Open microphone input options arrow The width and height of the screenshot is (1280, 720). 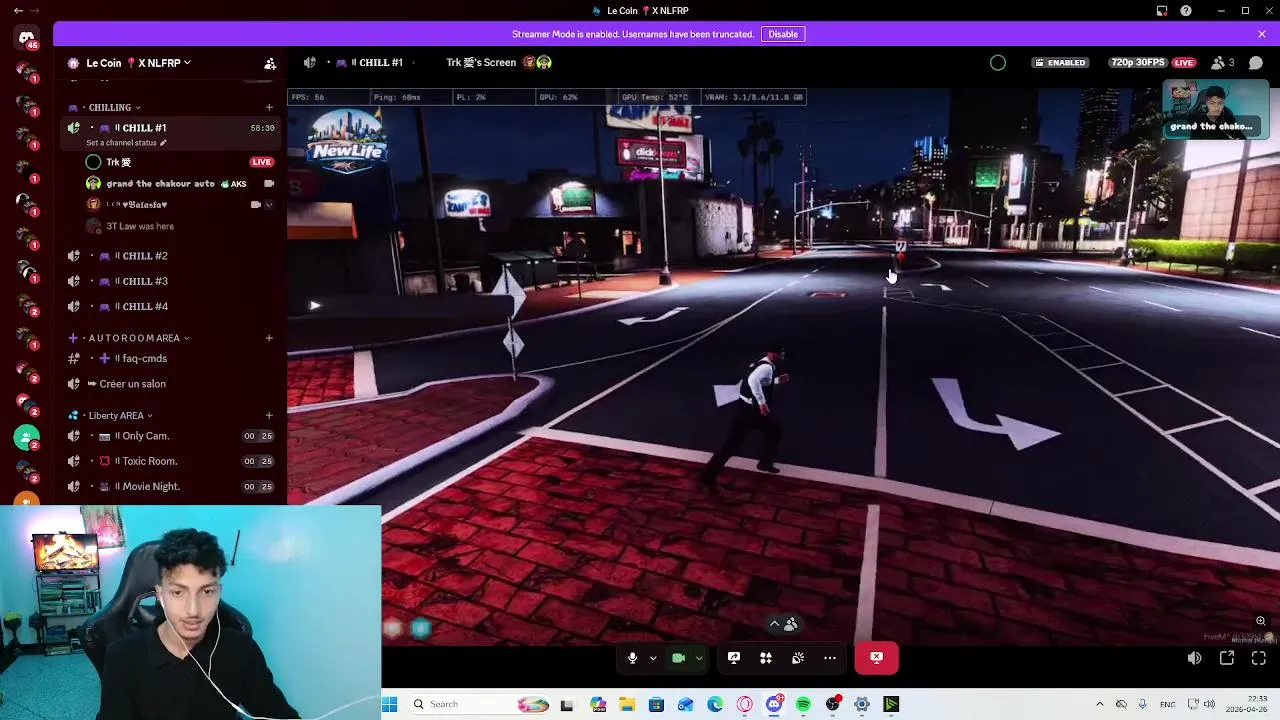[x=653, y=658]
